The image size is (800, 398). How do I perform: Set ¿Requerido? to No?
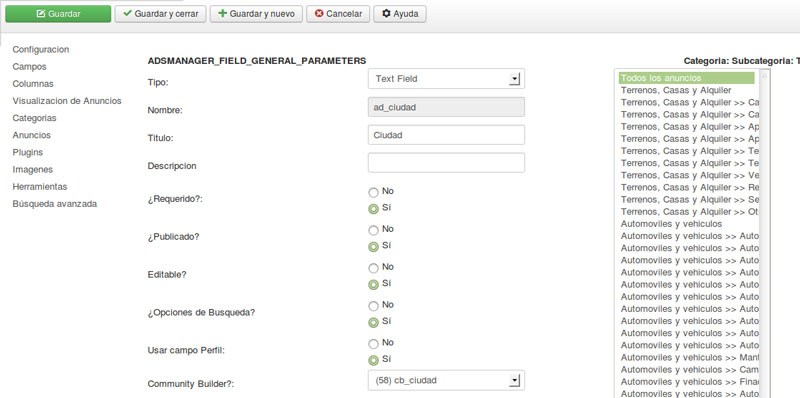click(373, 192)
